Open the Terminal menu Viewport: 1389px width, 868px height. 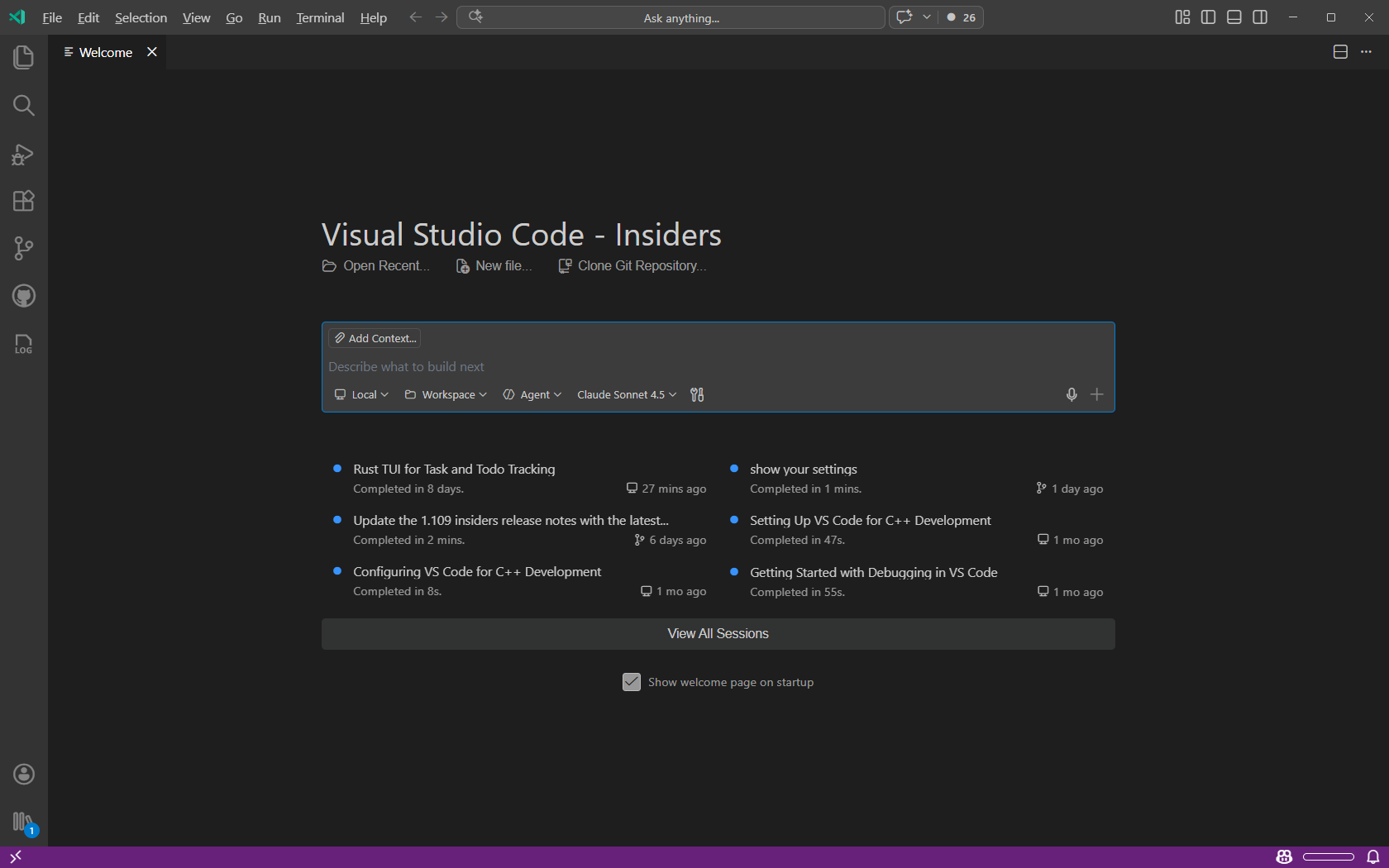click(x=319, y=17)
